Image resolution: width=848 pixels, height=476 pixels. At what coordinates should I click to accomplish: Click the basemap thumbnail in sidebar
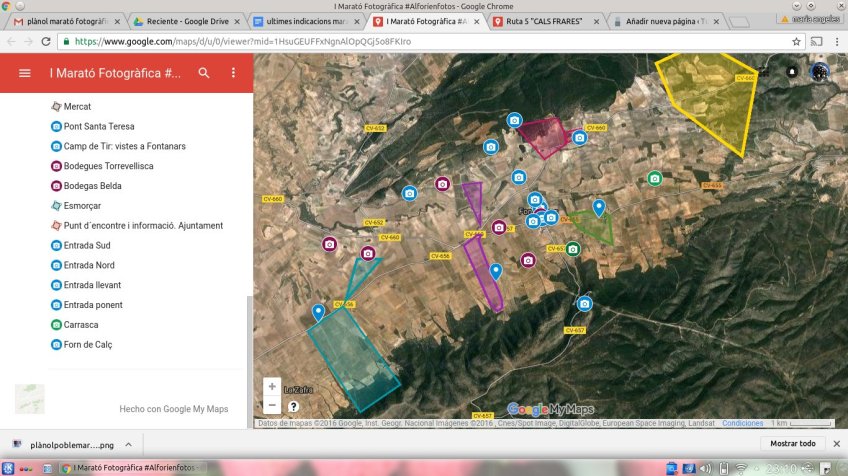(30, 398)
